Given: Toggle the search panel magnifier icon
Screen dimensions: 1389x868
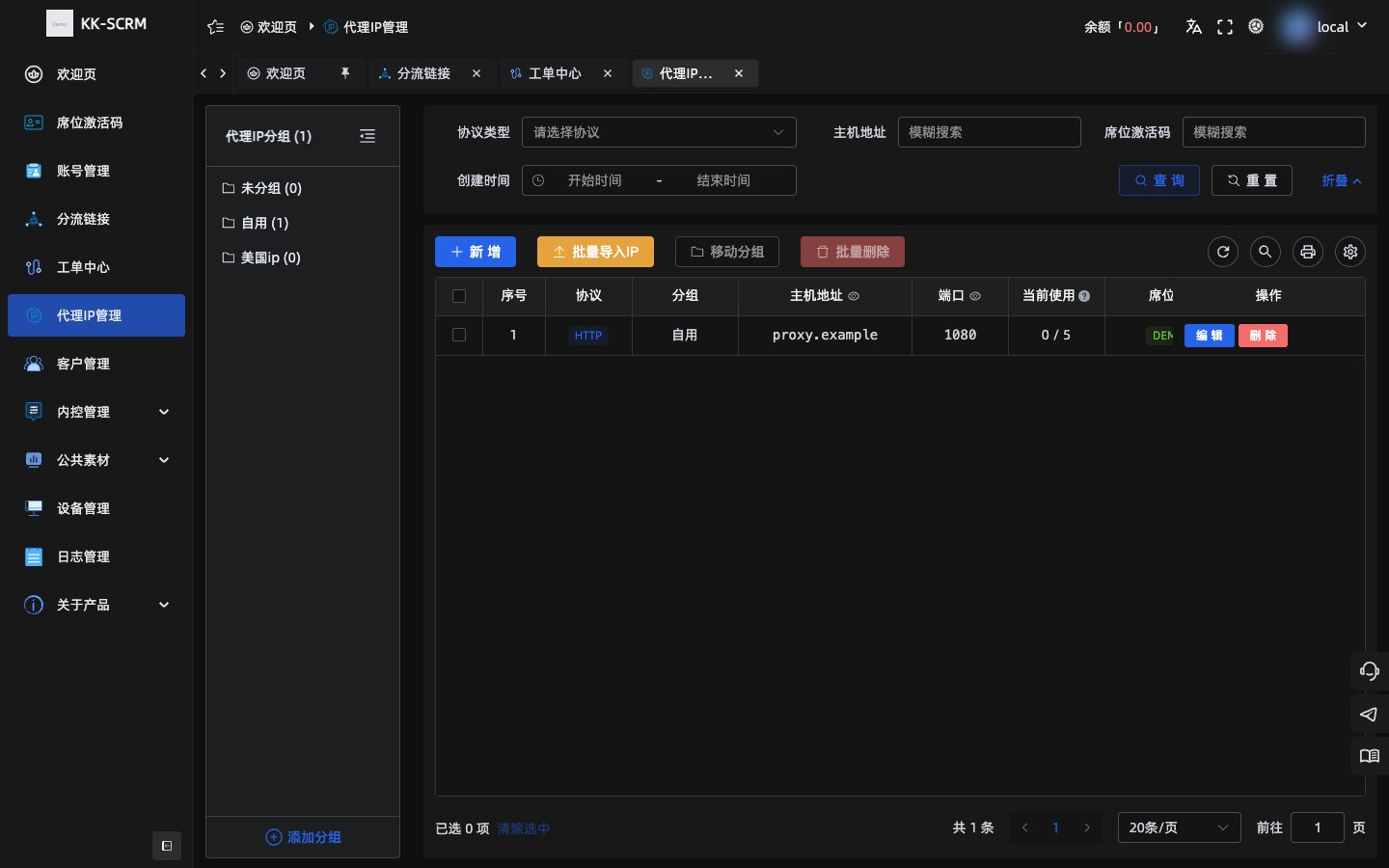Looking at the screenshot, I should [1266, 252].
